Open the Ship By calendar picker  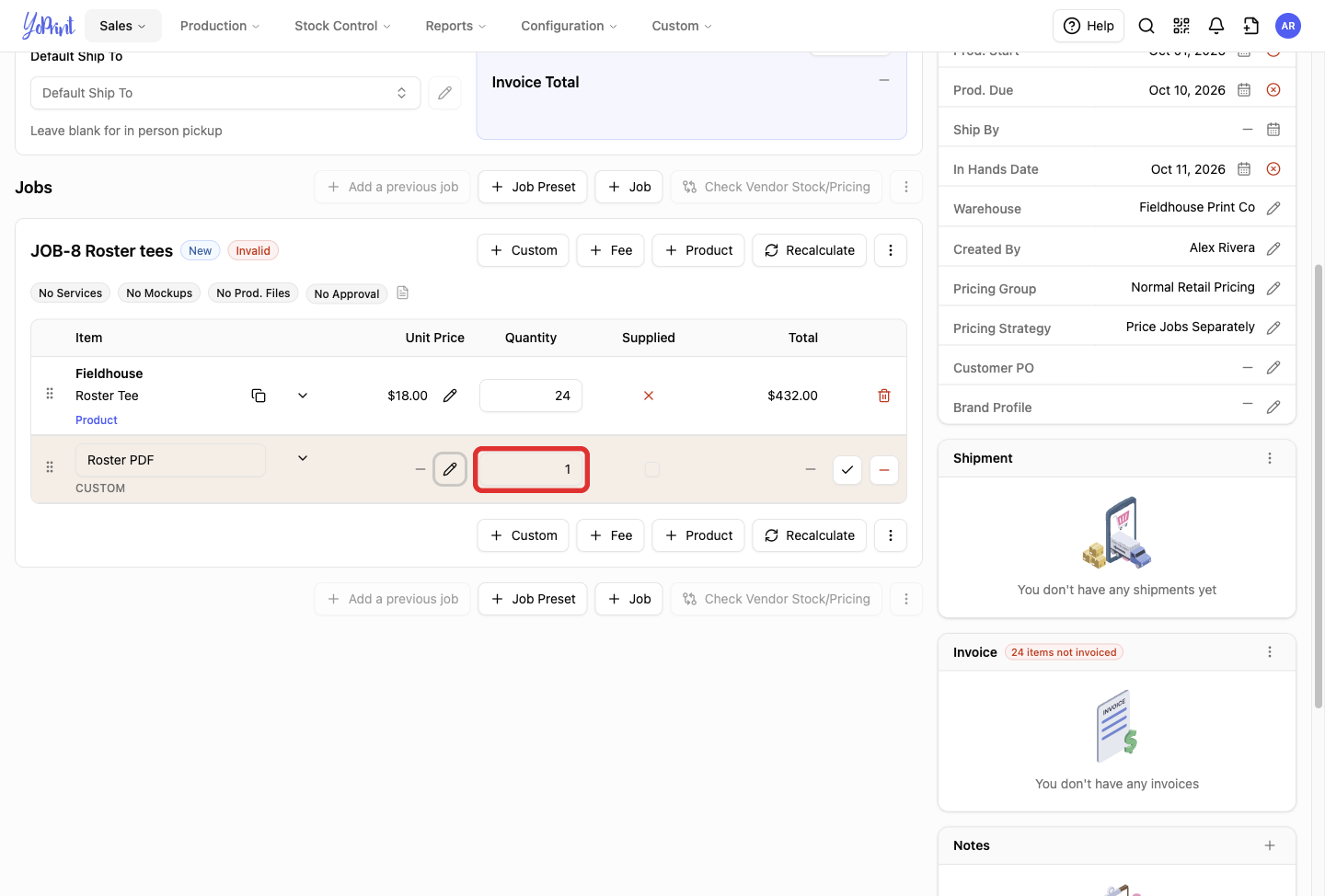[x=1273, y=130]
